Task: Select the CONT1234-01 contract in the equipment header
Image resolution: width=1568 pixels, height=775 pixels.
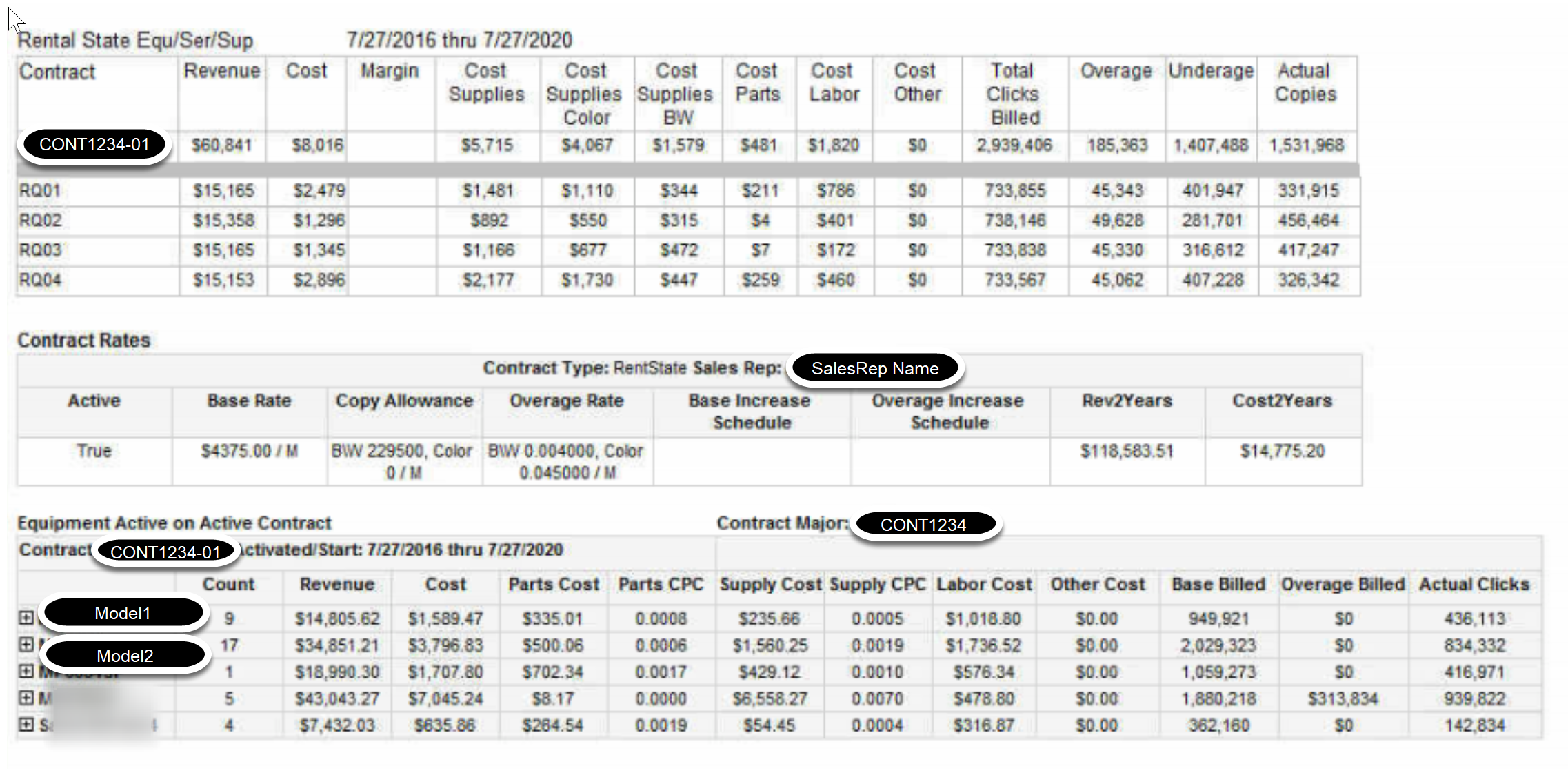Action: click(x=165, y=552)
